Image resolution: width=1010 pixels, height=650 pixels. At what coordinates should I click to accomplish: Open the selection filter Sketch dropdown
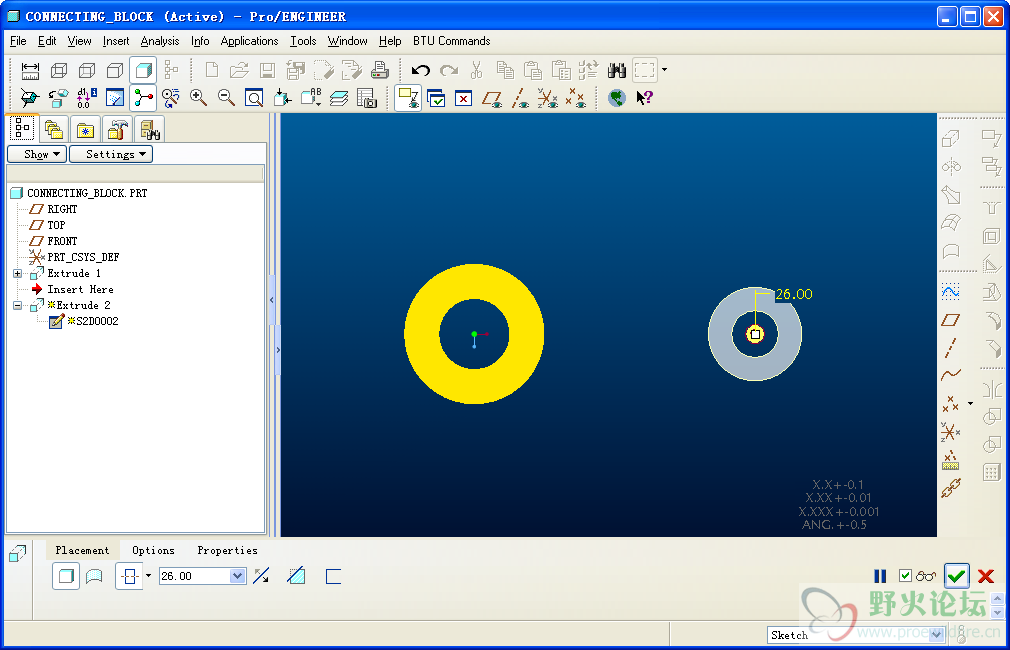point(937,635)
